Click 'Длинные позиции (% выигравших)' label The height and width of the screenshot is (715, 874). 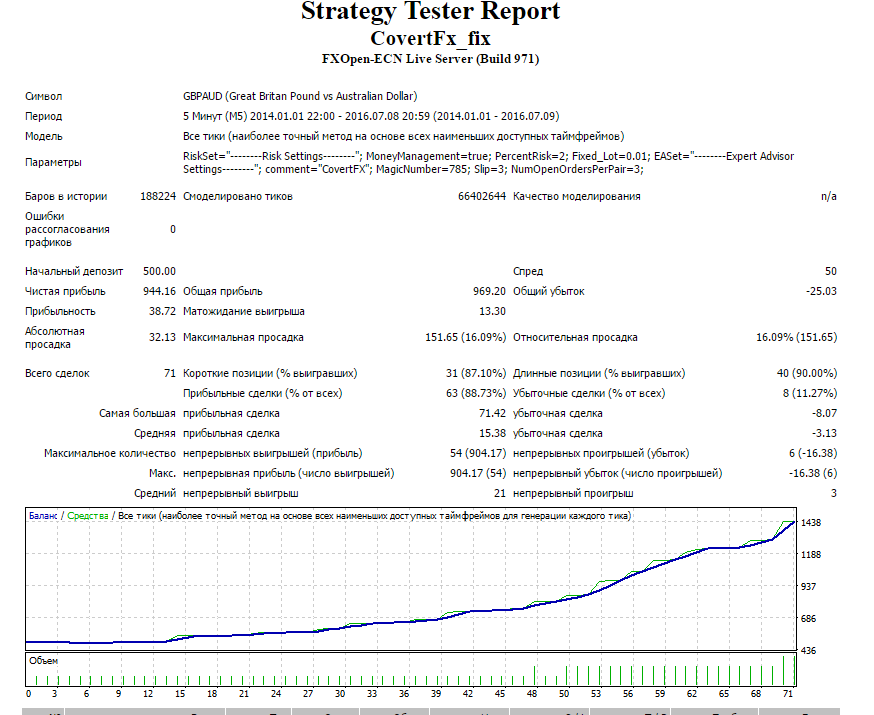pos(599,373)
